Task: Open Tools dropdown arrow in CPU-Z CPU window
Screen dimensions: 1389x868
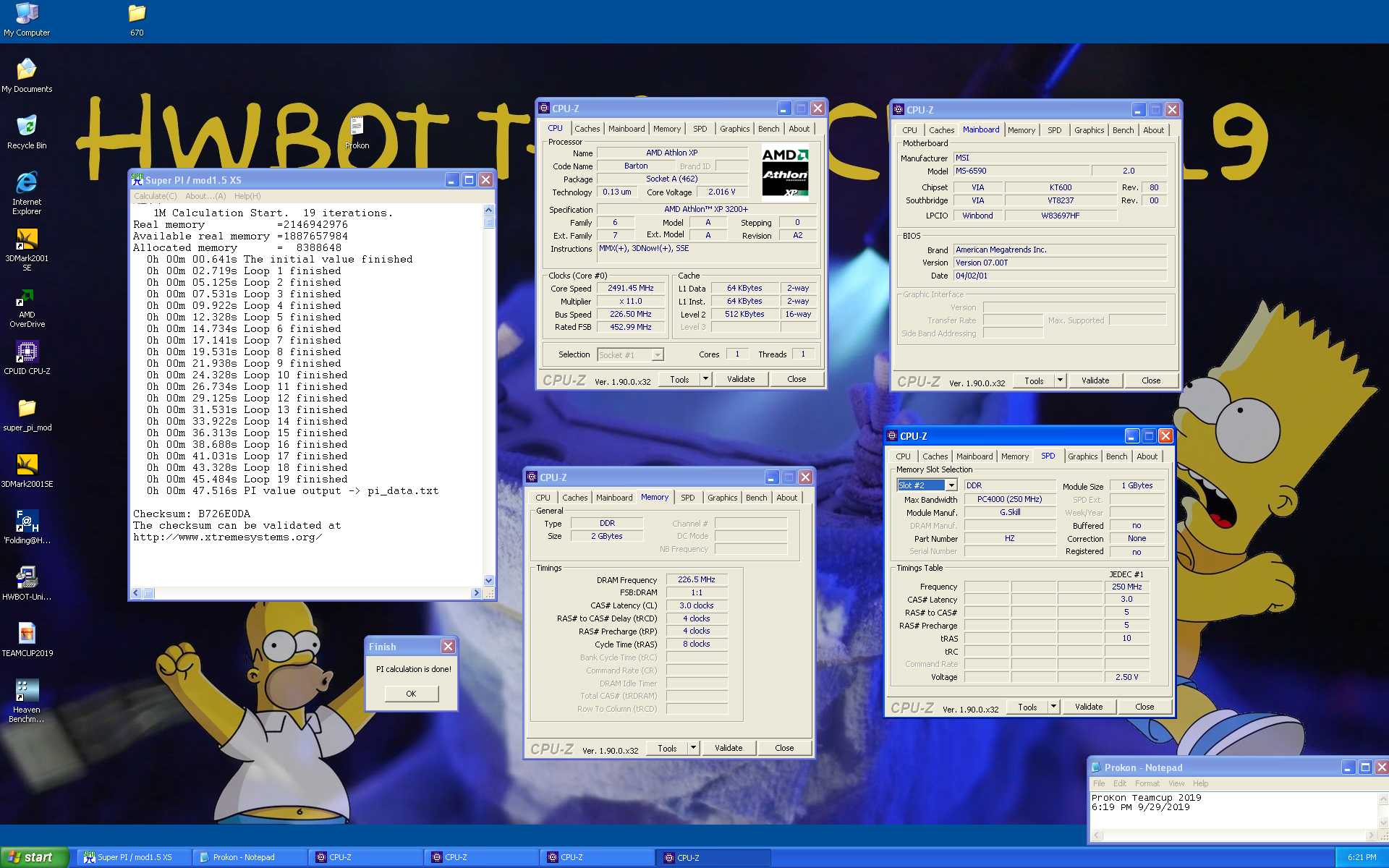Action: [x=705, y=379]
